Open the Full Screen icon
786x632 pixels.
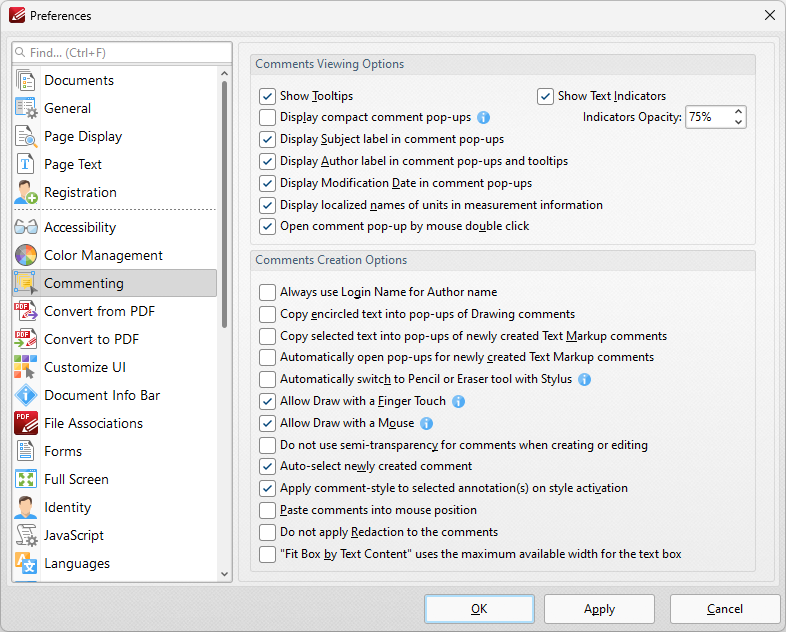tap(26, 479)
